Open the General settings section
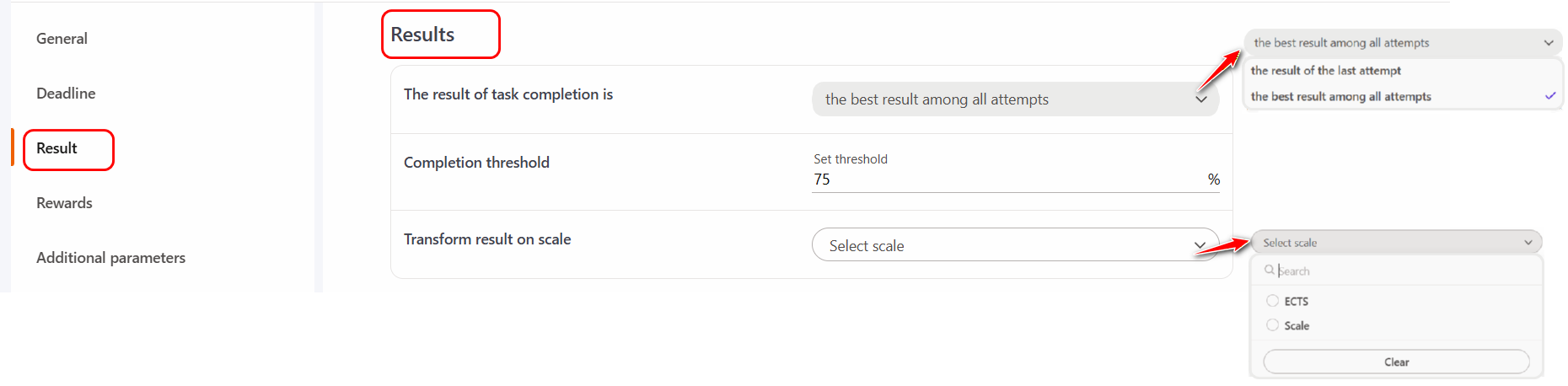Screen dimensions: 1568x386 coord(62,39)
